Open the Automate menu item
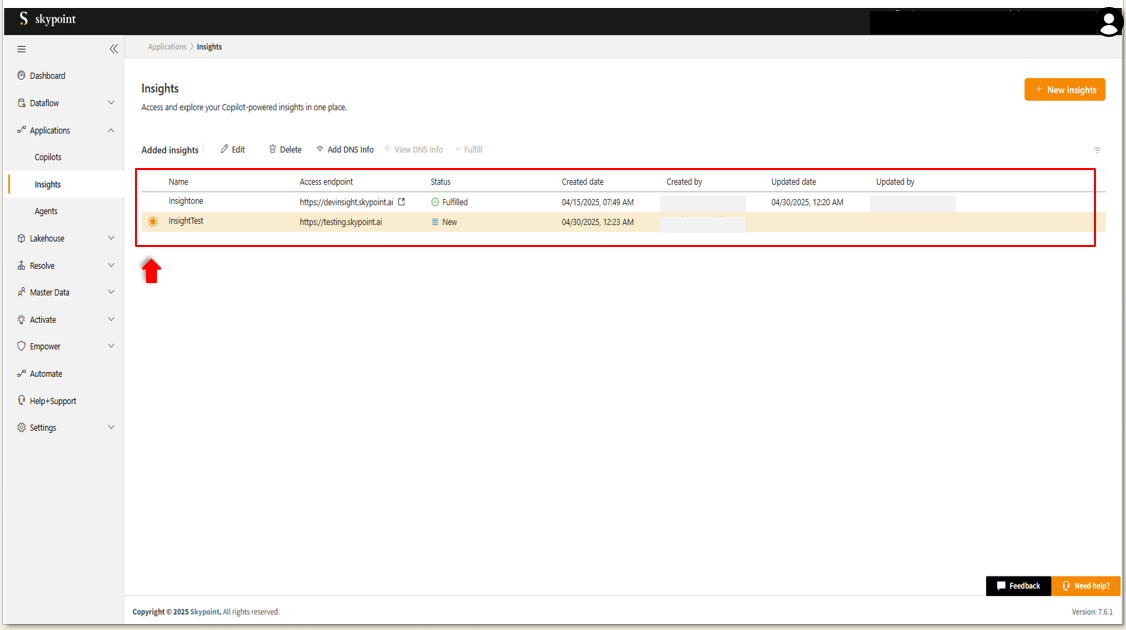 (46, 374)
